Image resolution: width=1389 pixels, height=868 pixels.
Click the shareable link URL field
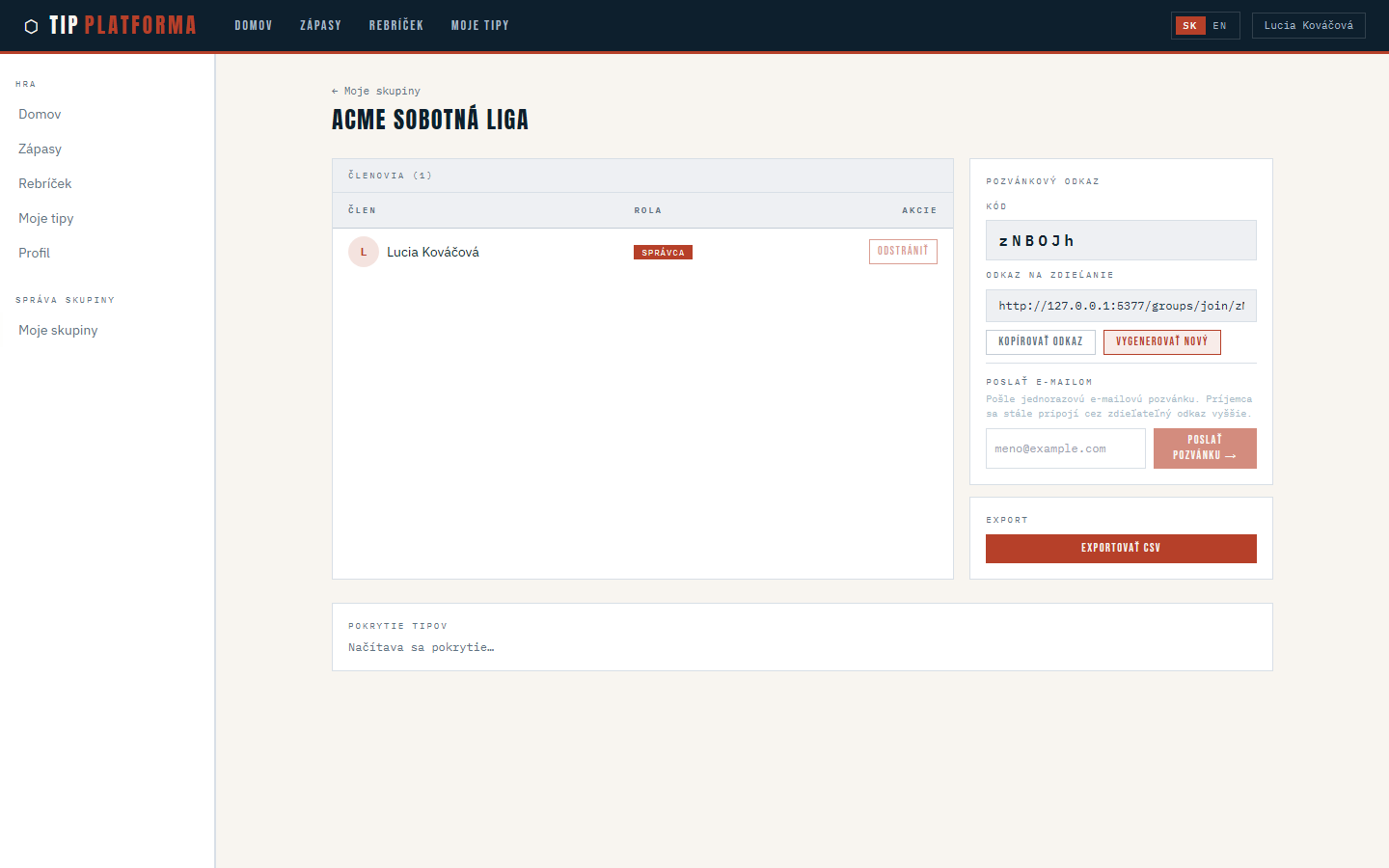point(1120,306)
